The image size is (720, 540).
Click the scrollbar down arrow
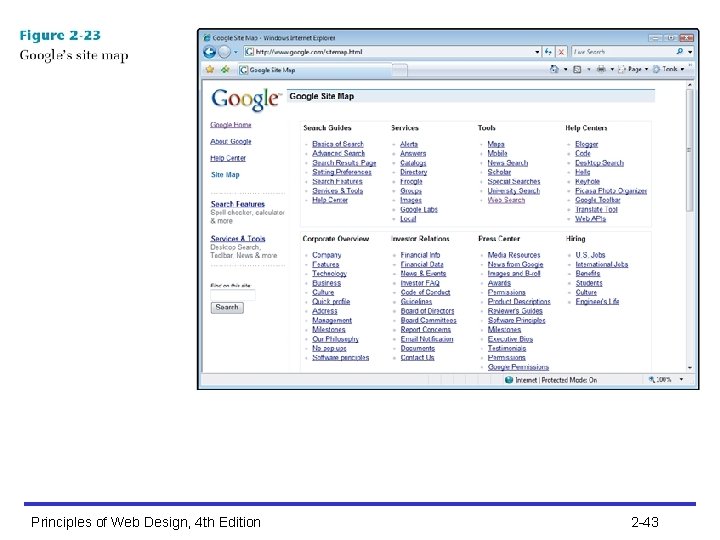point(689,368)
